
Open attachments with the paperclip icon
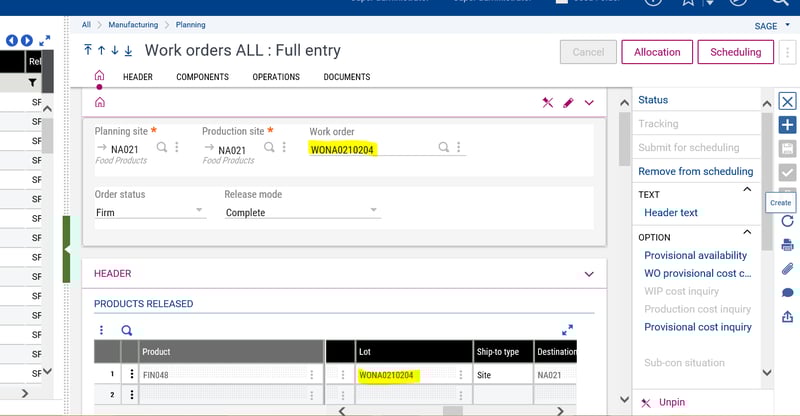[x=787, y=268]
